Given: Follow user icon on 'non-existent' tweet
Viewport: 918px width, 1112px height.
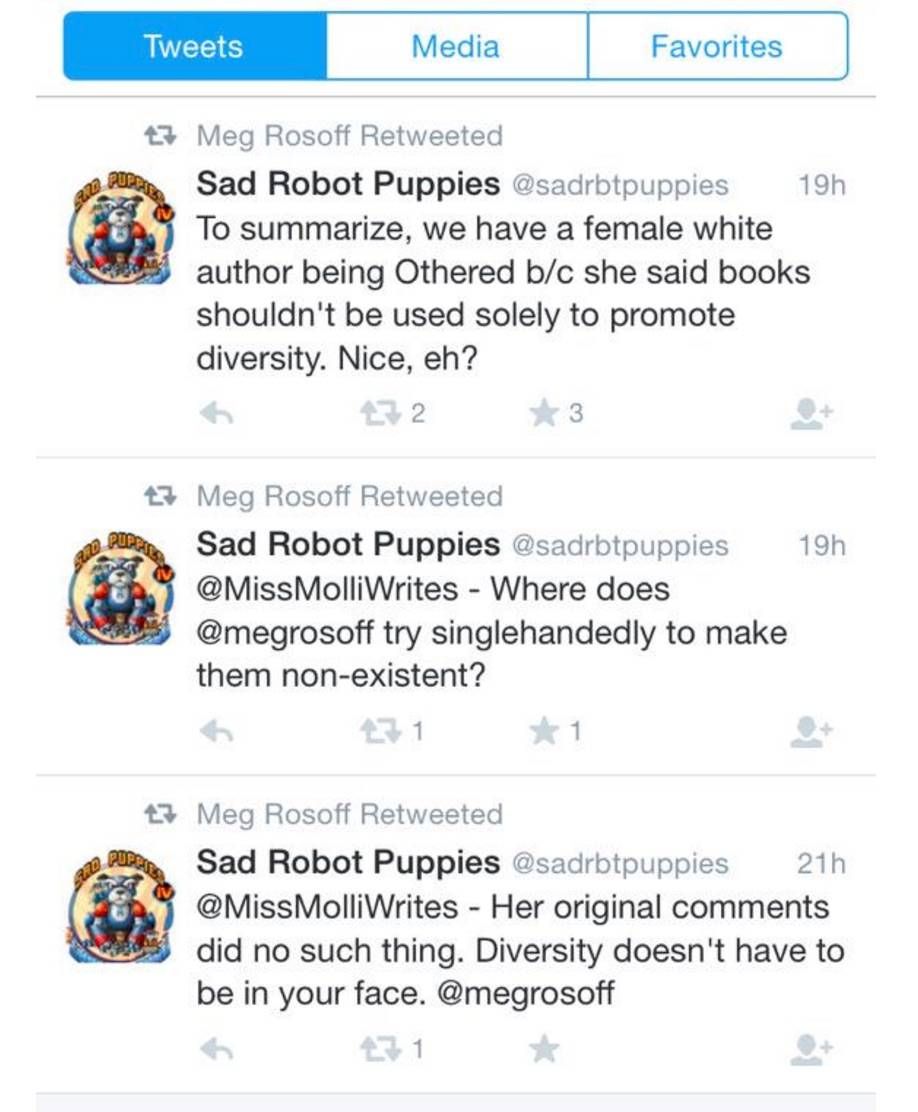Looking at the screenshot, I should coord(811,730).
